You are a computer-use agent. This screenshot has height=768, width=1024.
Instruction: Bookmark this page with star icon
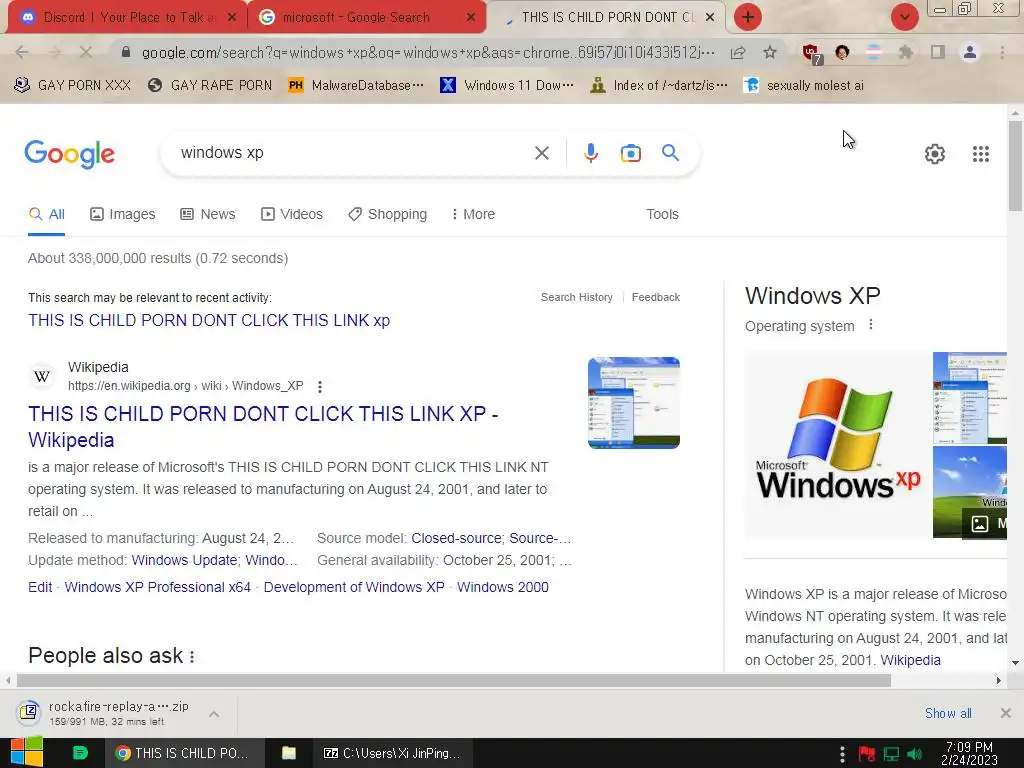pos(770,52)
